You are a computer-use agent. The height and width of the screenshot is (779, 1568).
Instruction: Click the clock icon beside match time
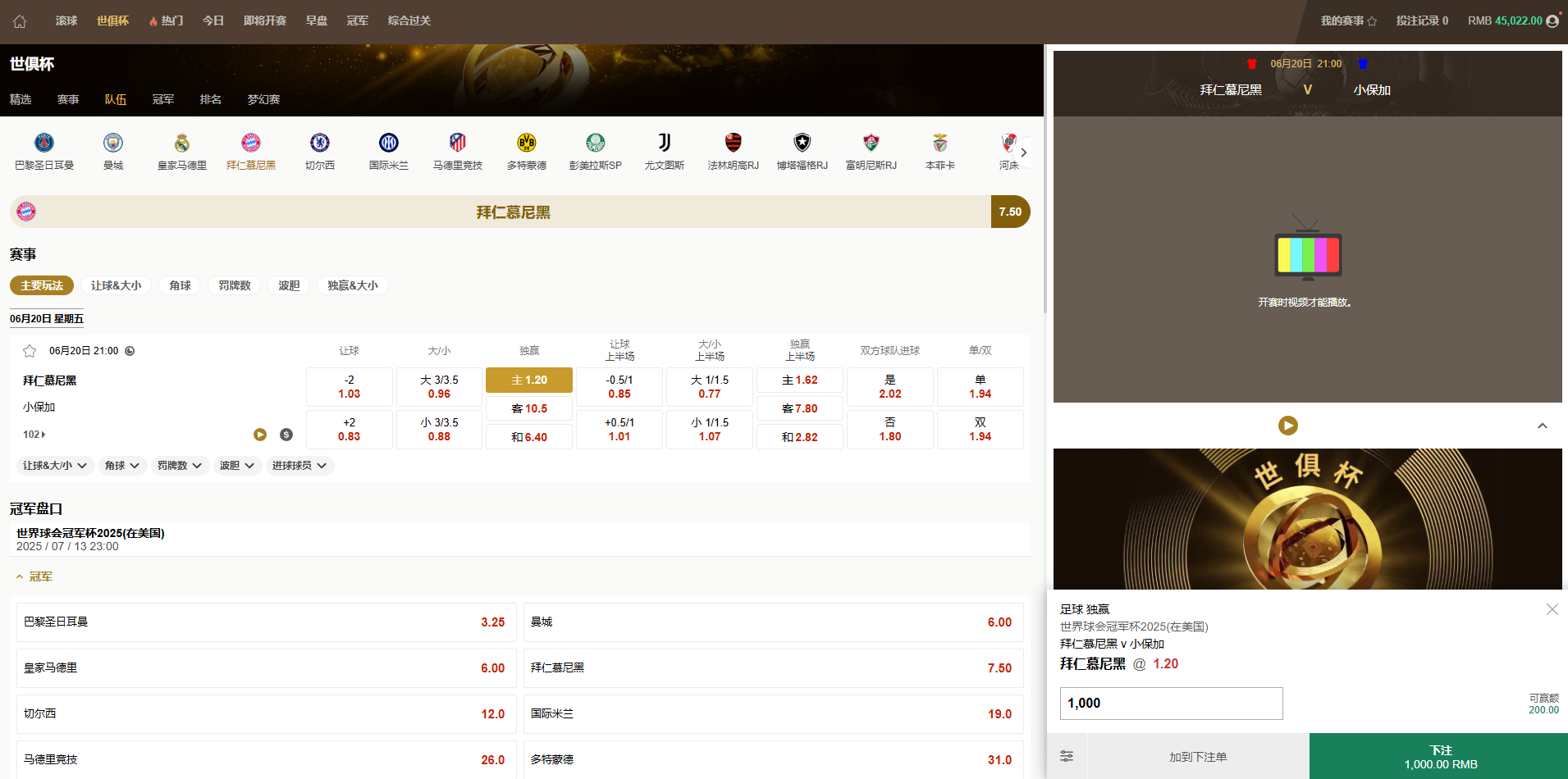click(130, 351)
